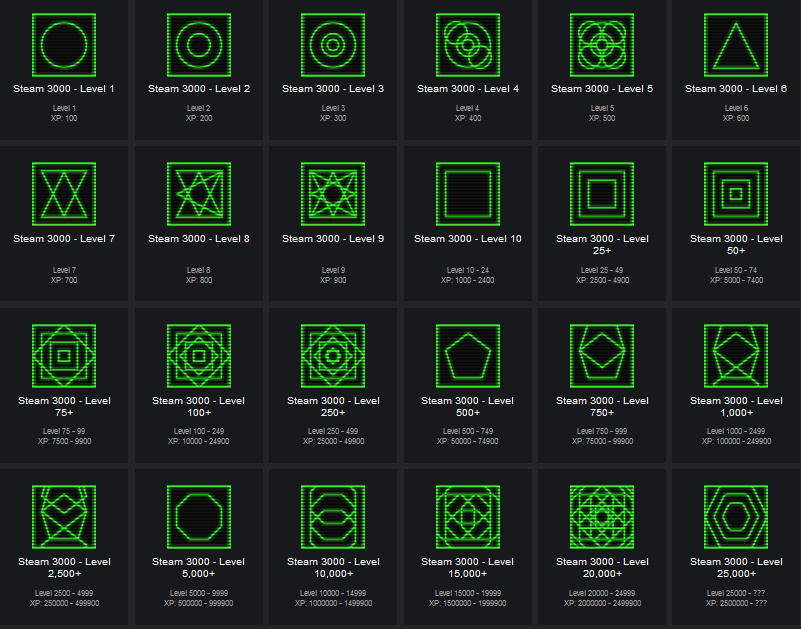The height and width of the screenshot is (629, 801).
Task: Select the Level 75+ rotated squares badge
Action: [x=64, y=356]
